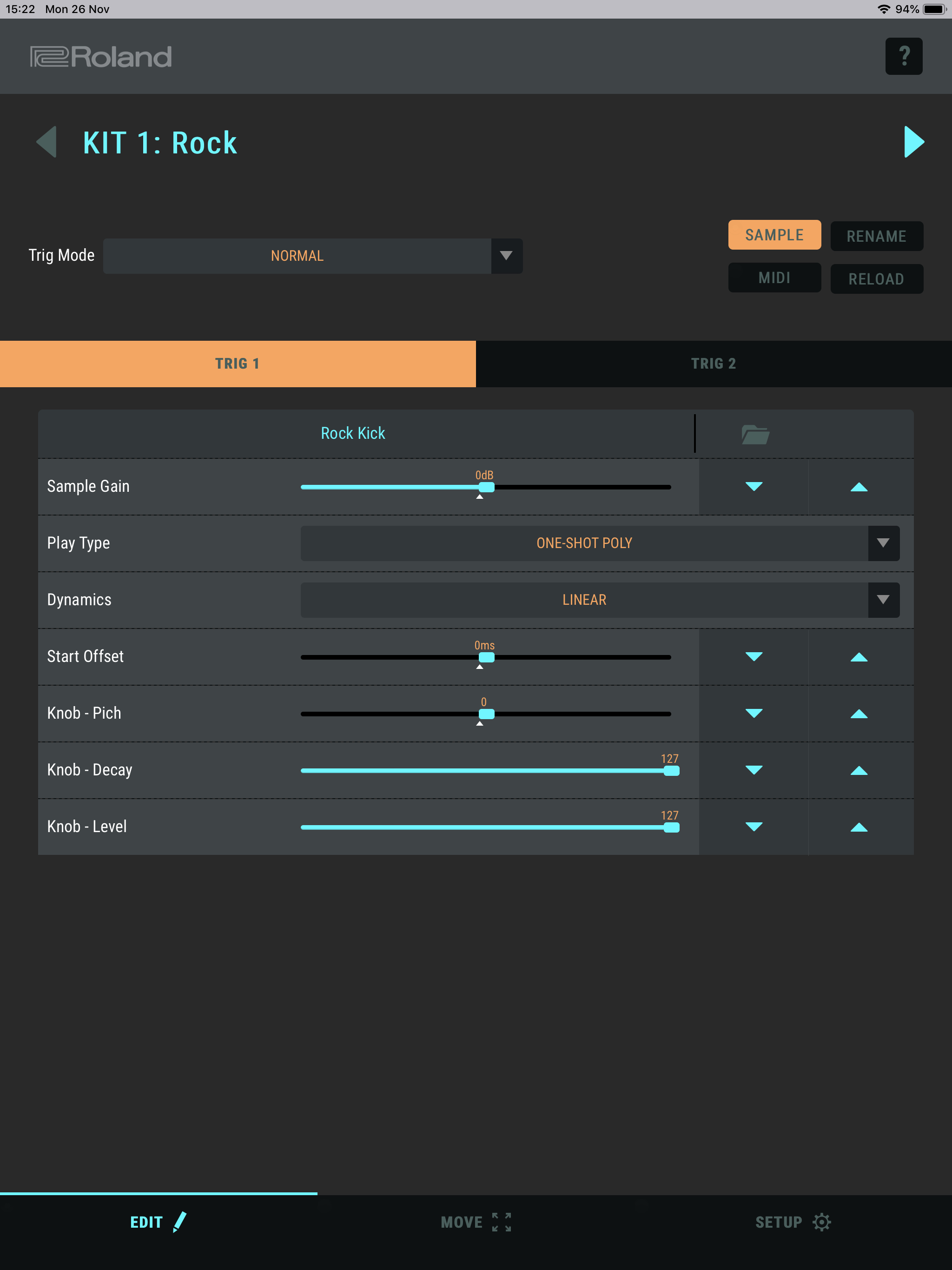Open the help question mark icon
This screenshot has width=952, height=1270.
tap(903, 56)
